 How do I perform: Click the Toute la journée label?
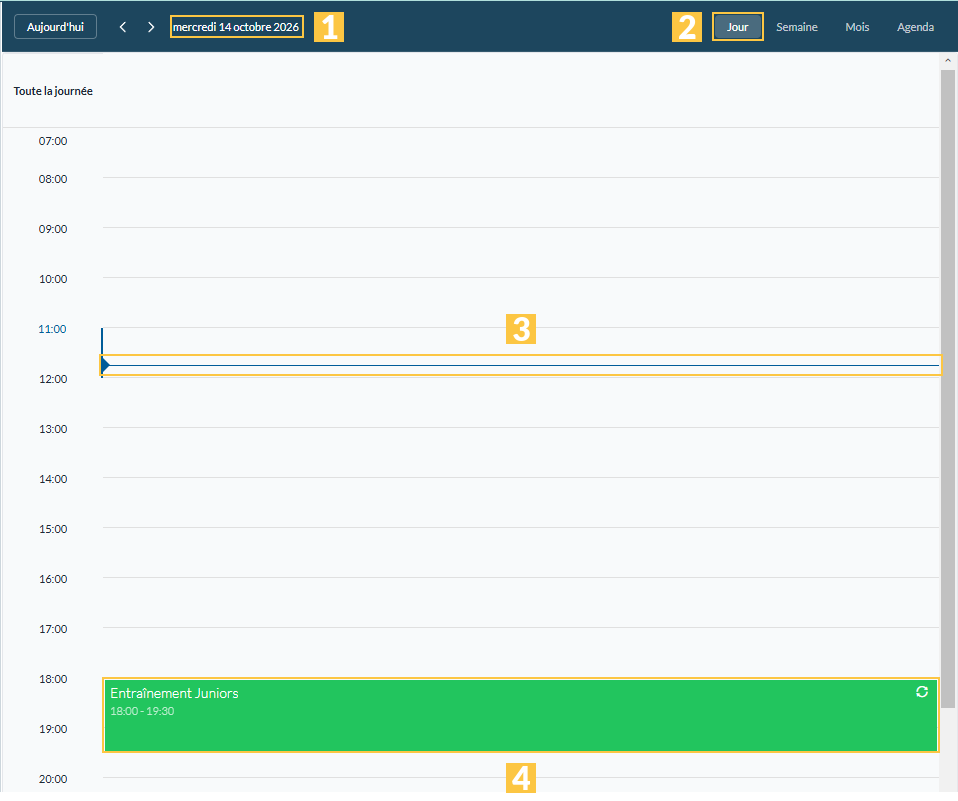tap(53, 91)
